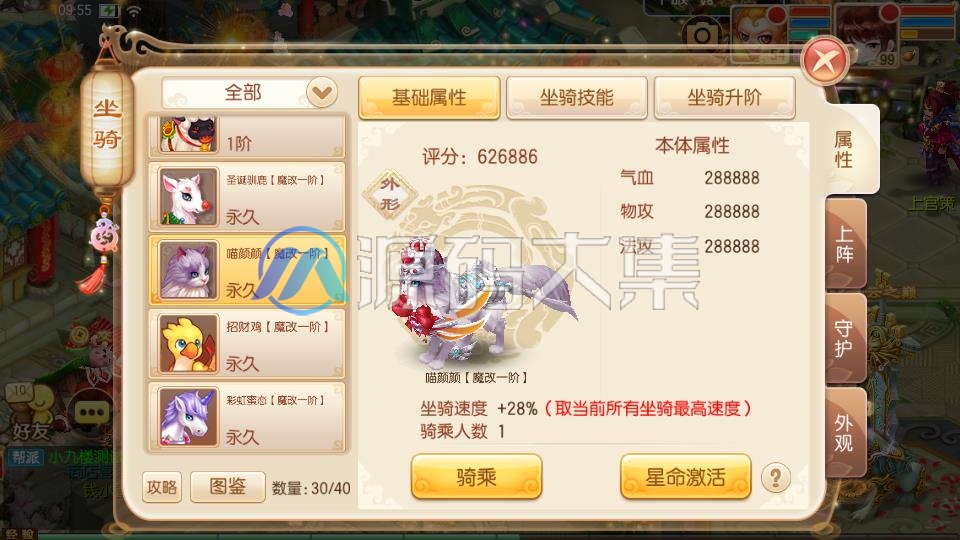Open the 图鉴 catalog button
Image resolution: width=960 pixels, height=540 pixels.
228,487
